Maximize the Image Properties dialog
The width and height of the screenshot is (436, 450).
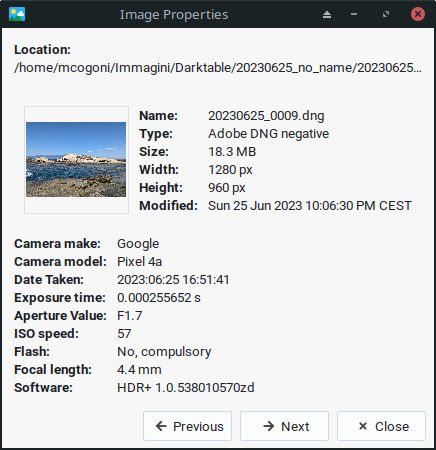[x=386, y=14]
